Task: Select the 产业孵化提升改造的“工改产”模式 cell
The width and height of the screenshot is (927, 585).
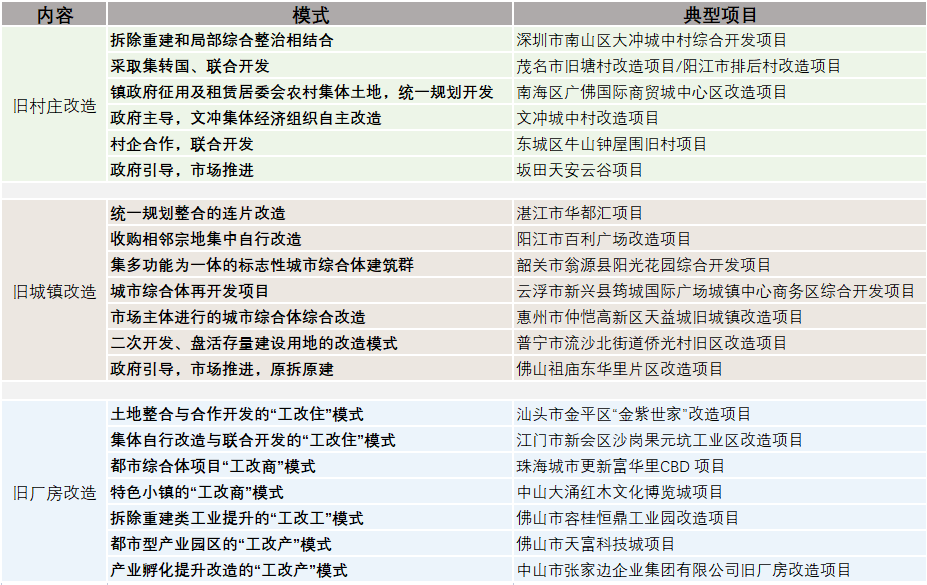Action: [x=229, y=570]
